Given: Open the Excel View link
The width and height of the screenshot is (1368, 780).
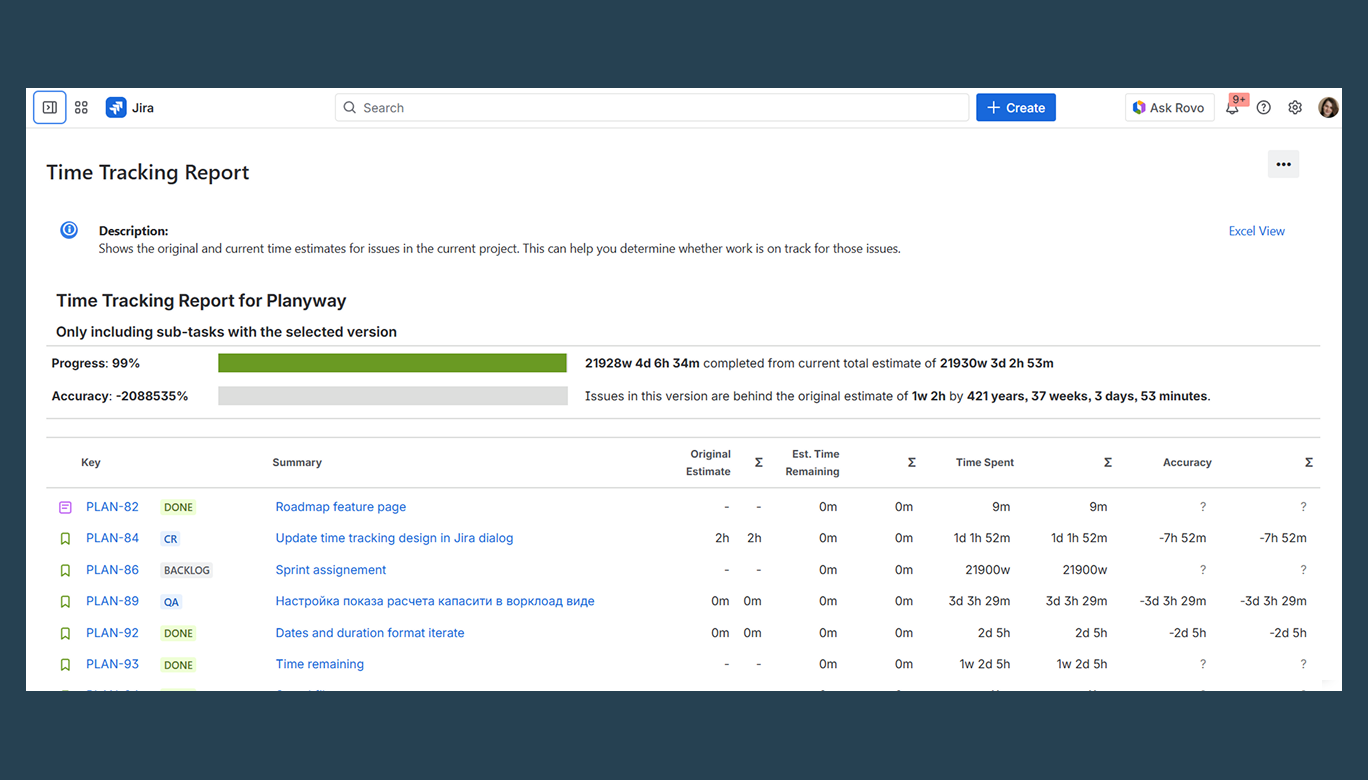Looking at the screenshot, I should tap(1257, 231).
